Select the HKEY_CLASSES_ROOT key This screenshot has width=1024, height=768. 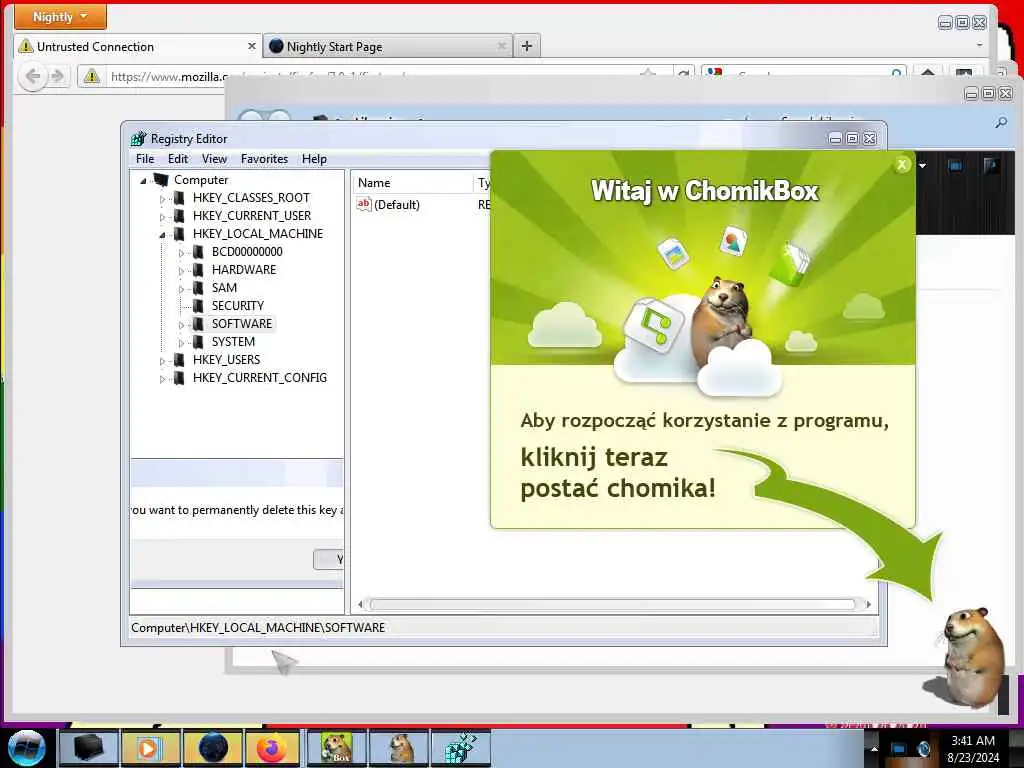point(251,197)
